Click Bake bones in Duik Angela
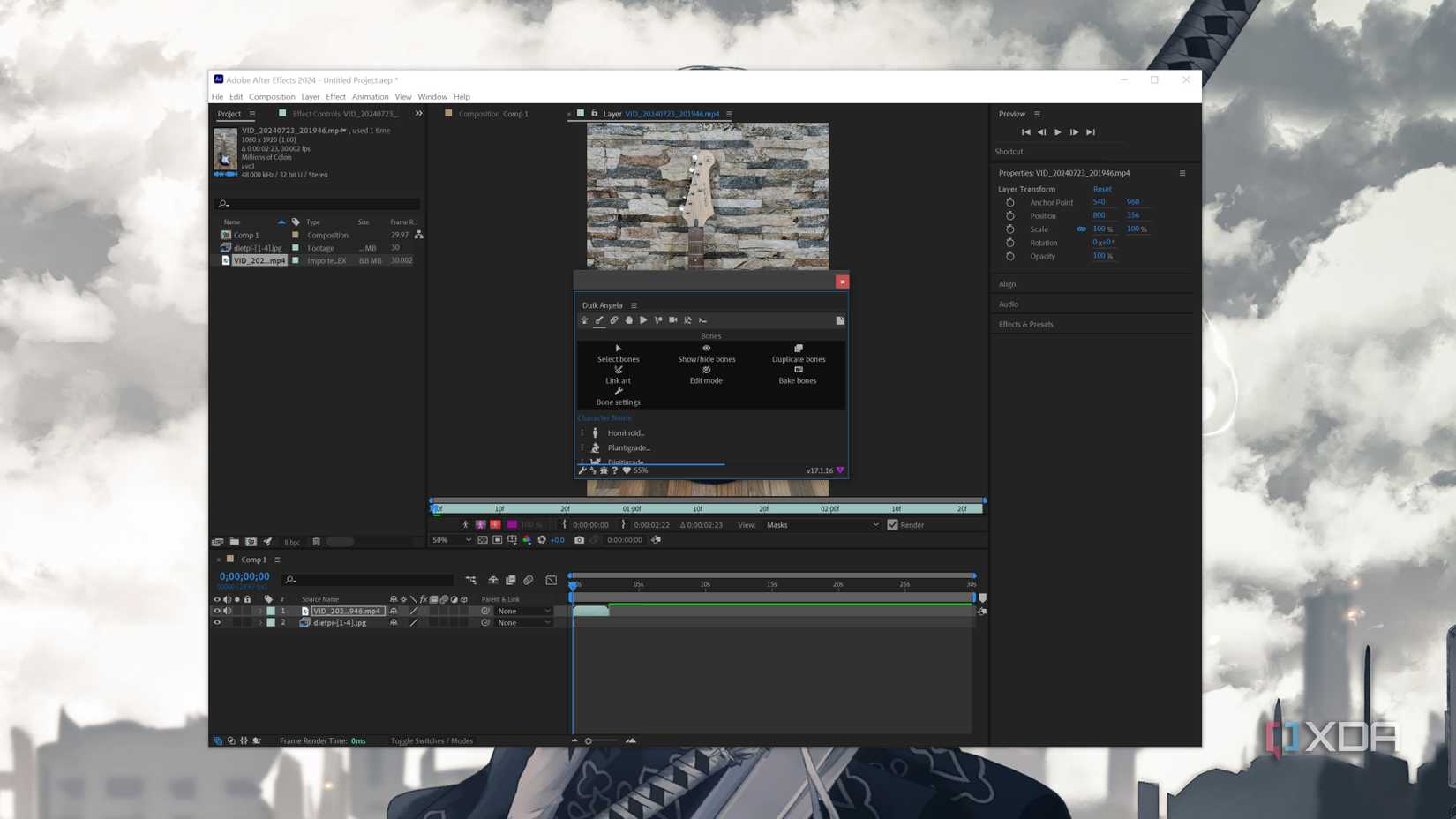The height and width of the screenshot is (819, 1456). coord(797,375)
